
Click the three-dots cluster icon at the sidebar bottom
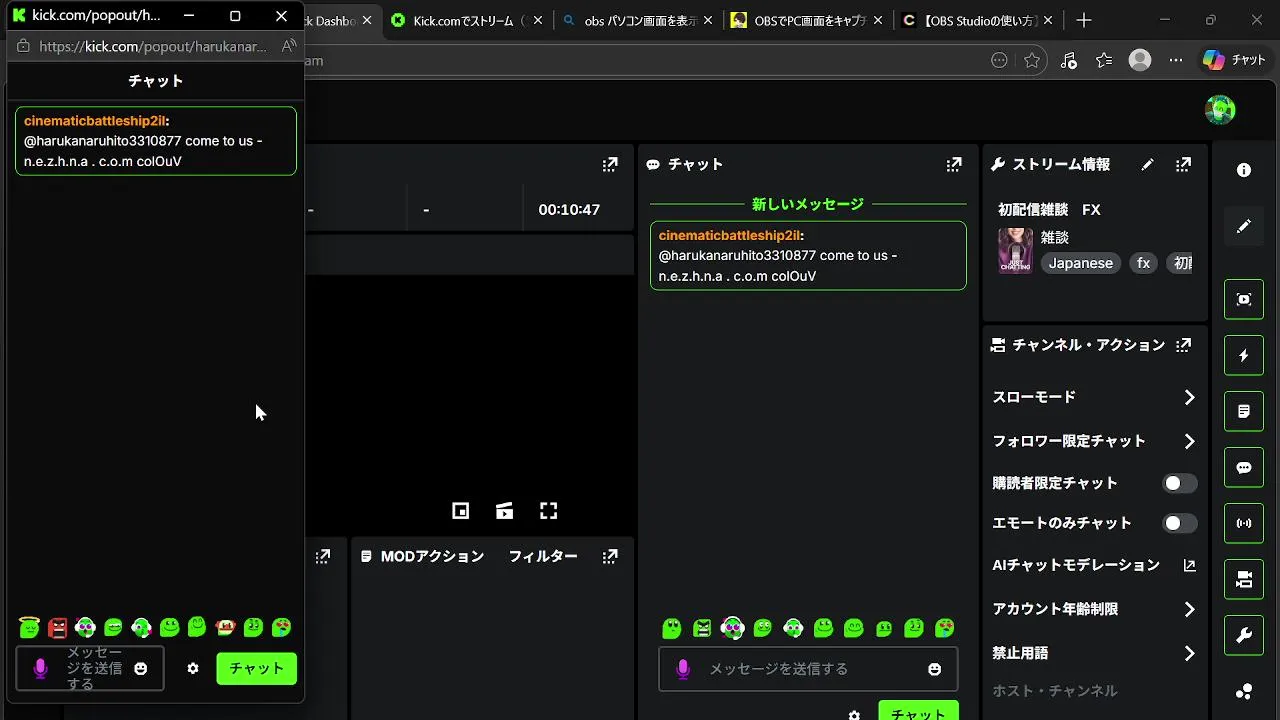[1244, 691]
